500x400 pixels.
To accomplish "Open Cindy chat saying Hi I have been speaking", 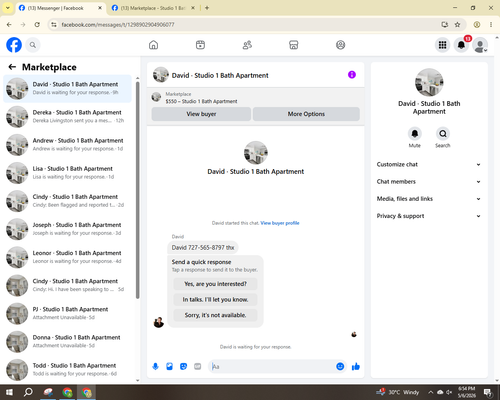I will [67, 285].
